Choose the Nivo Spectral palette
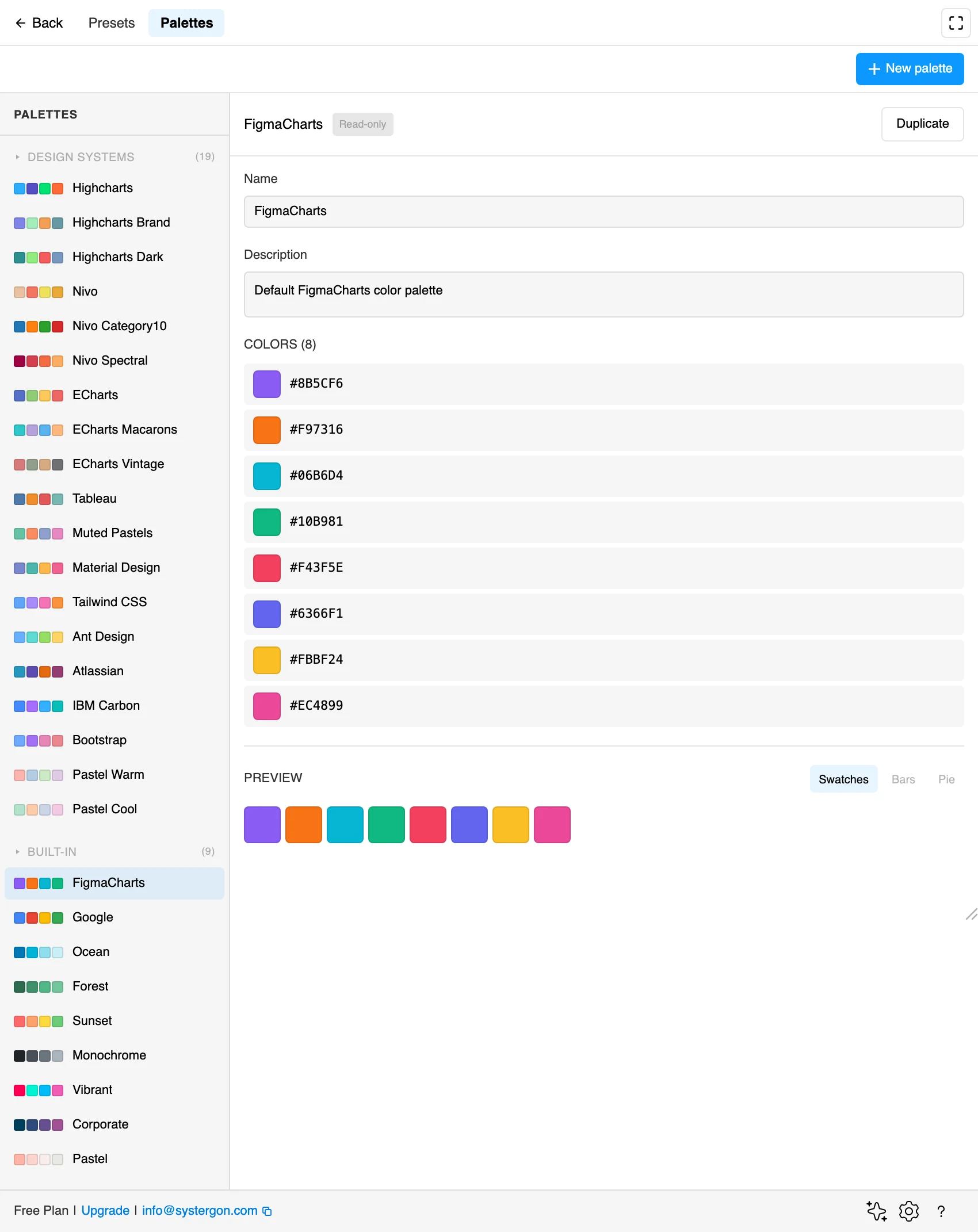The image size is (978, 1232). click(x=114, y=361)
